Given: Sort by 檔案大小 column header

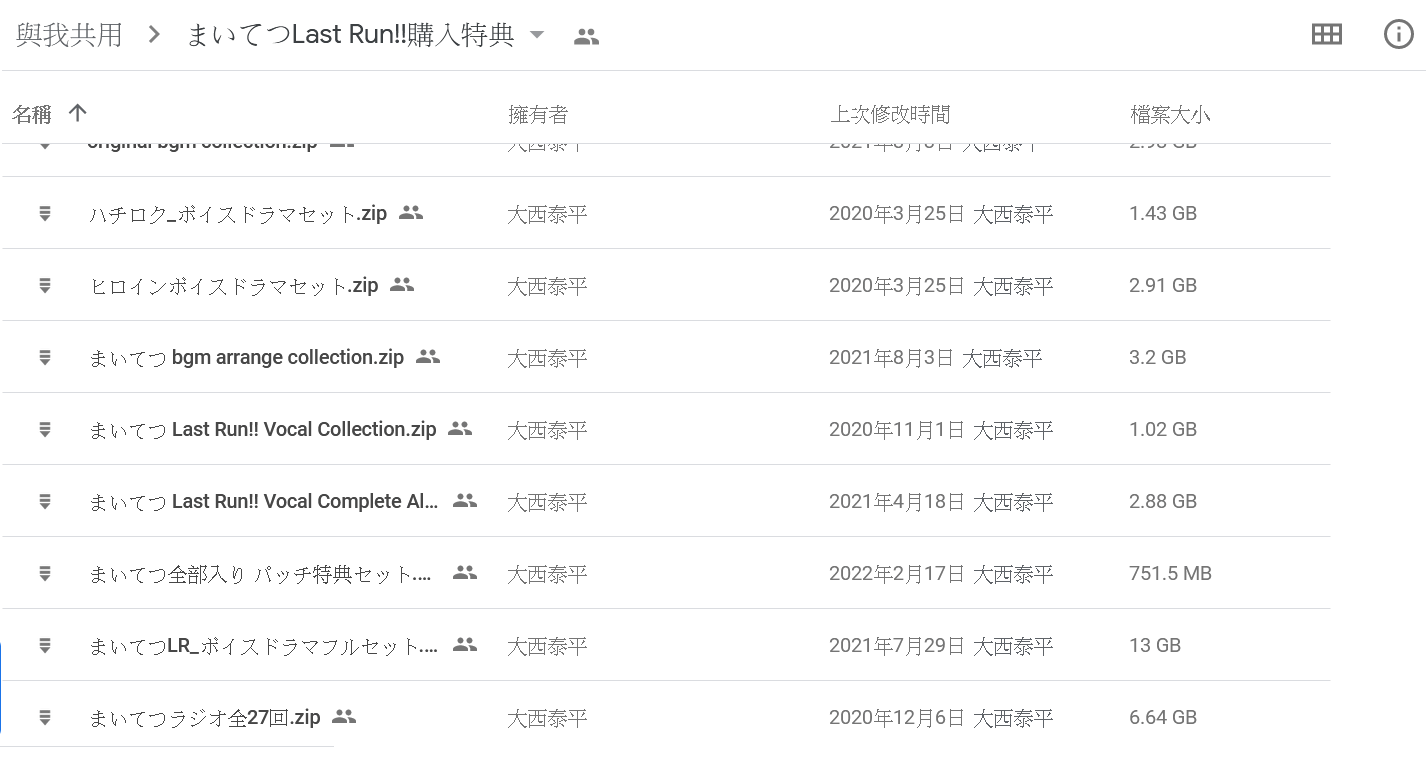Looking at the screenshot, I should [1169, 115].
